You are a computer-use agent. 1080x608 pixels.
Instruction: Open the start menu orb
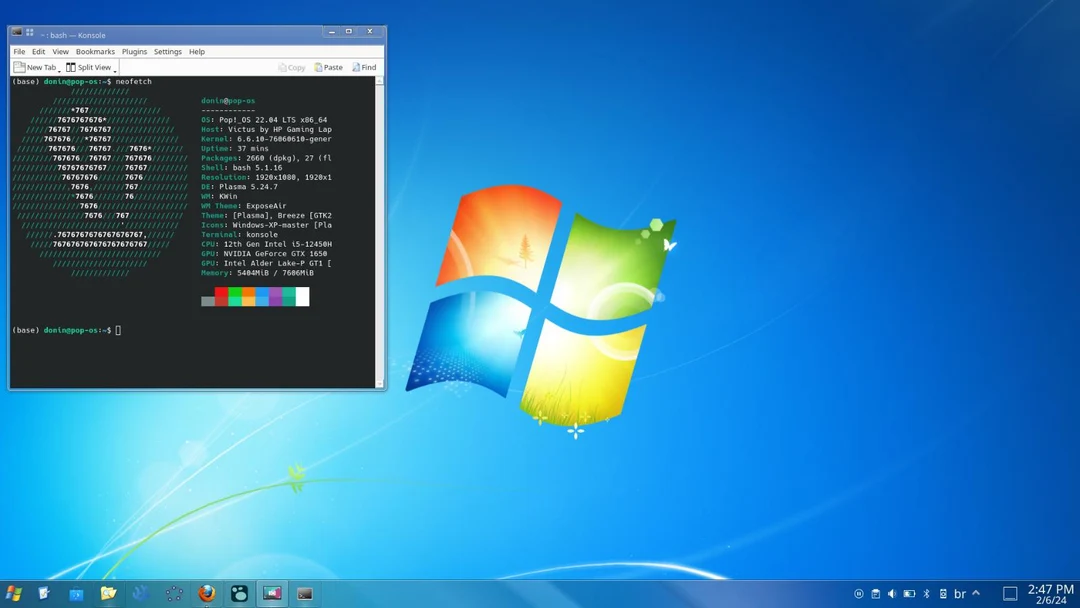15,593
